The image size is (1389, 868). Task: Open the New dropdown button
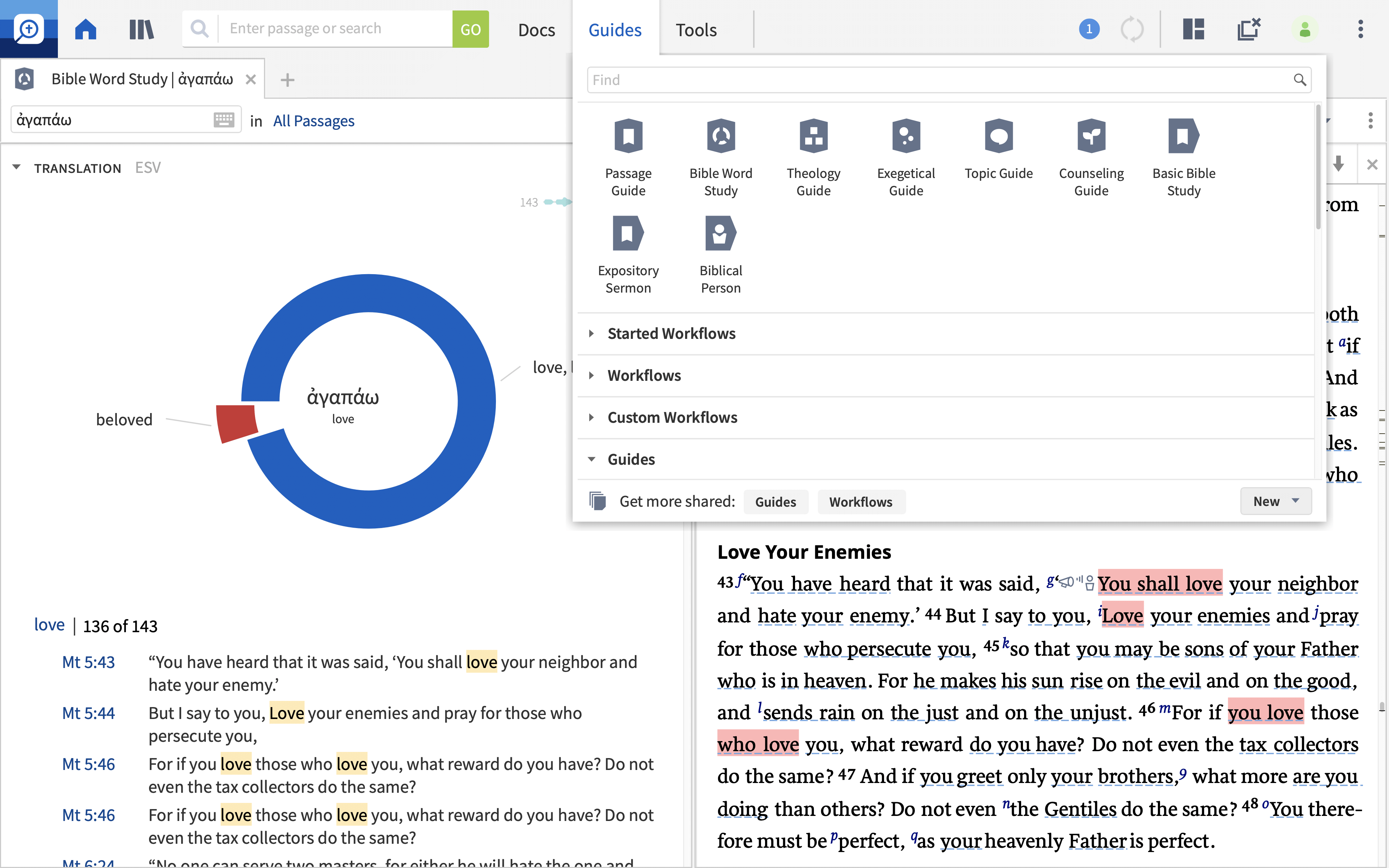1275,501
